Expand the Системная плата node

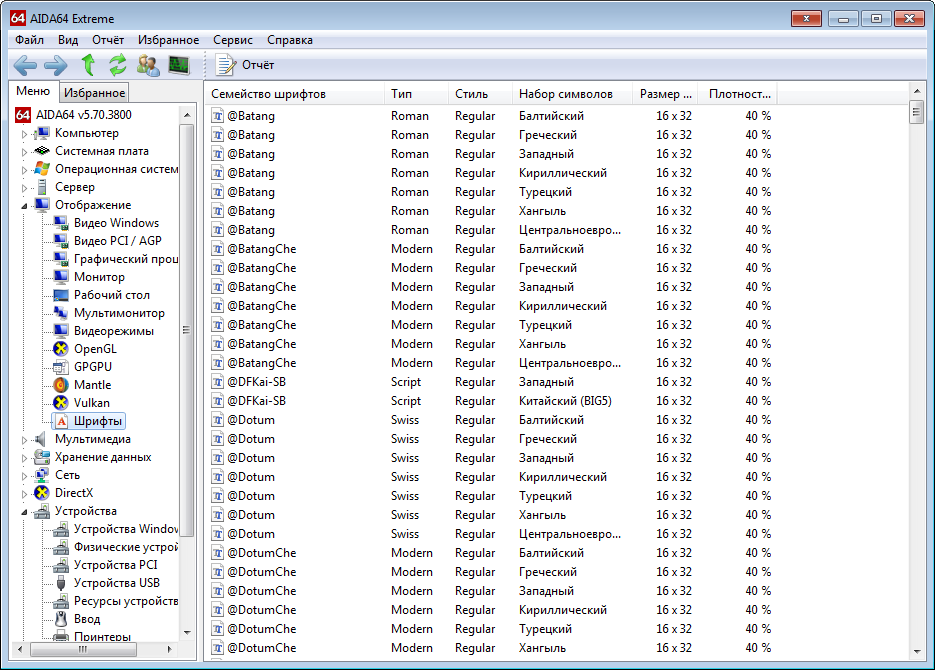24,152
